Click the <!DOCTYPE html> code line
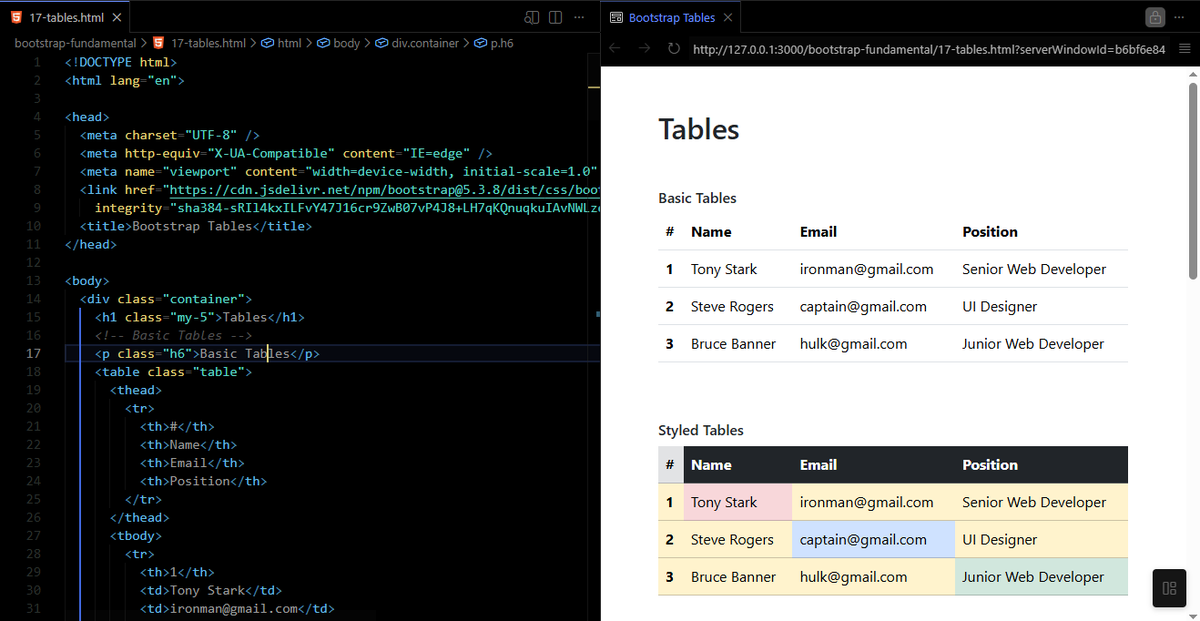The image size is (1200, 621). pyautogui.click(x=119, y=62)
